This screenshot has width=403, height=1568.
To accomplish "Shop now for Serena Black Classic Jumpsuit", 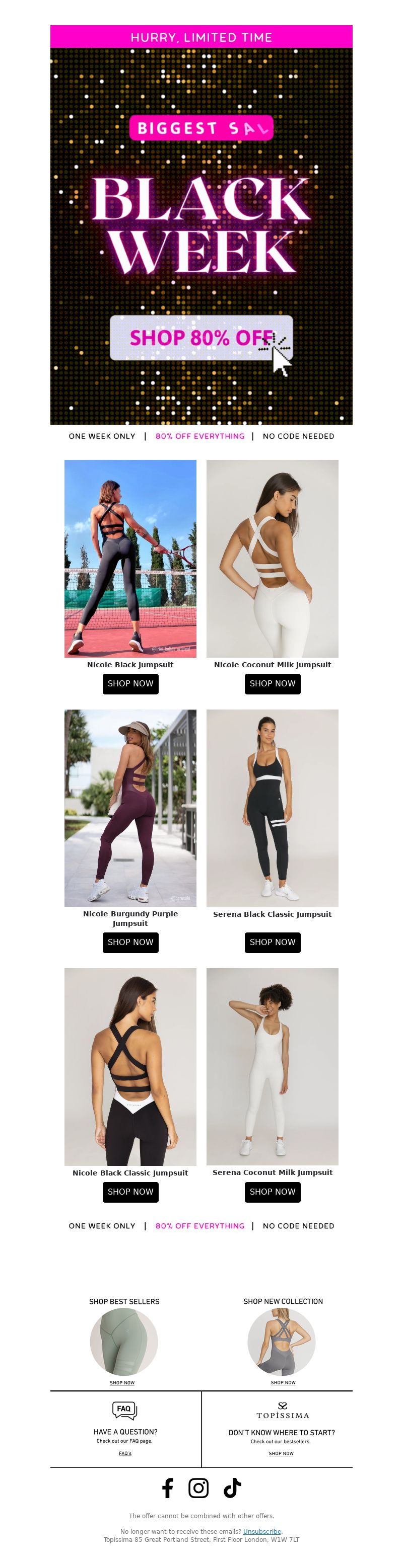I will tap(273, 943).
